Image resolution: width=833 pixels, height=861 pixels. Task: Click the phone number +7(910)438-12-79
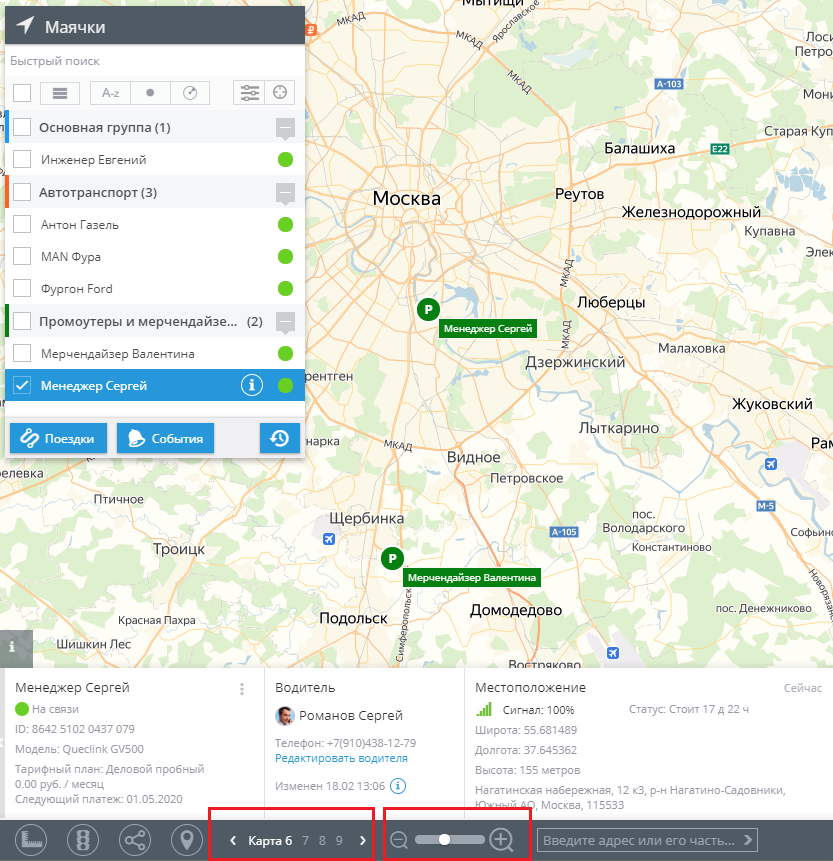pos(371,743)
